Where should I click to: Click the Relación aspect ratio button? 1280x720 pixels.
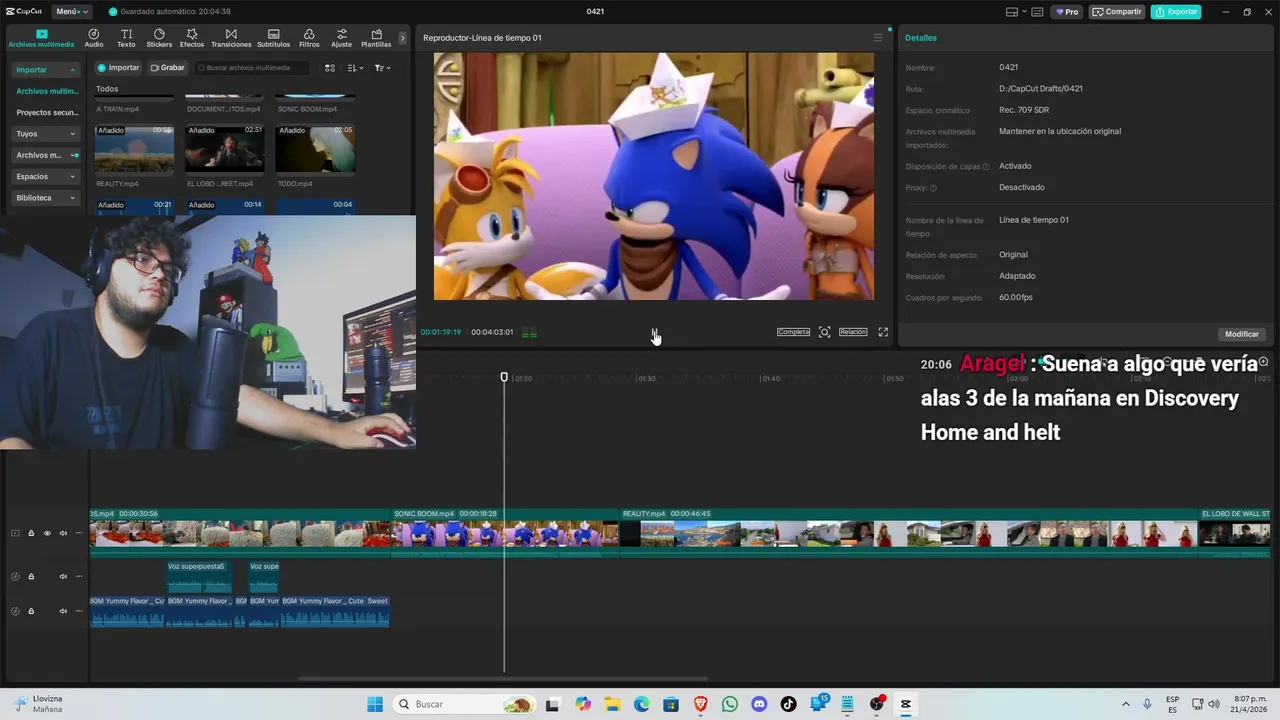(853, 332)
